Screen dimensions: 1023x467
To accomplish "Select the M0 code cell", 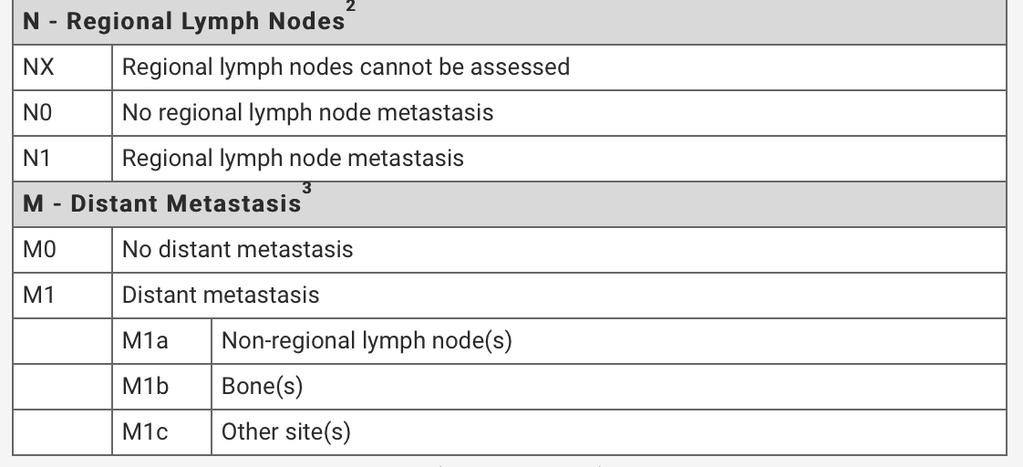I will tap(63, 250).
